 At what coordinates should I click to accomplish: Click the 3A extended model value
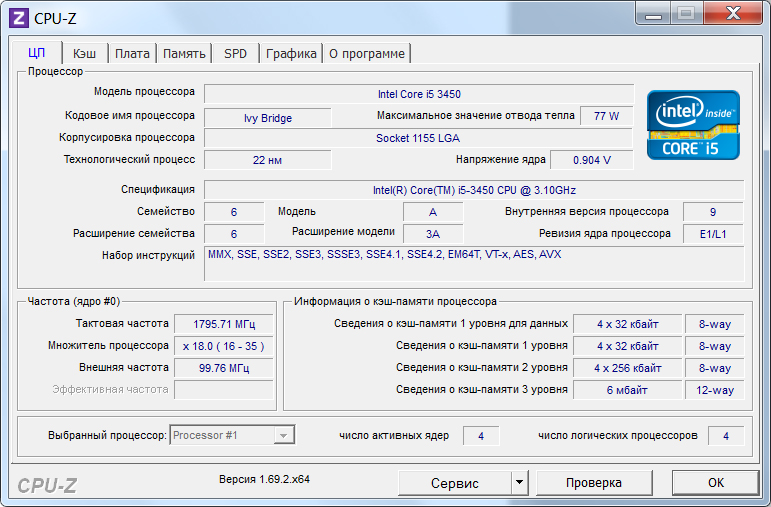coord(433,234)
